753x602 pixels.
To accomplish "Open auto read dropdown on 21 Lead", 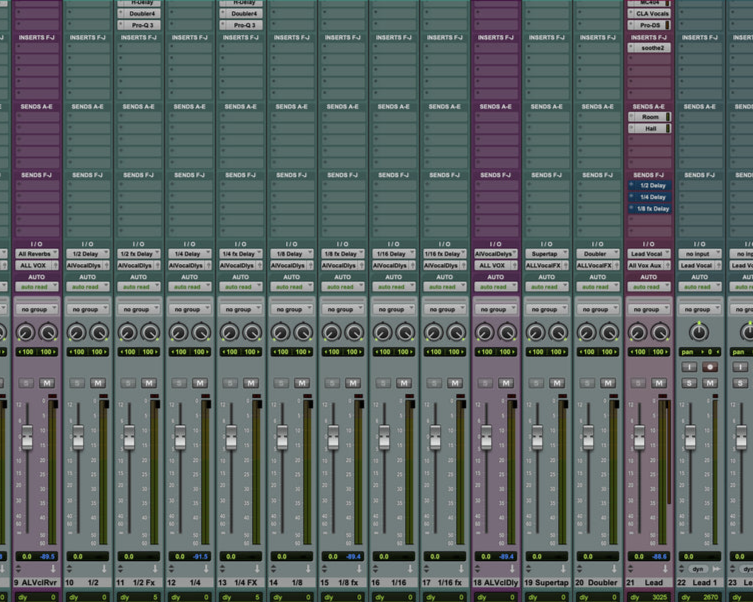I will pyautogui.click(x=649, y=287).
